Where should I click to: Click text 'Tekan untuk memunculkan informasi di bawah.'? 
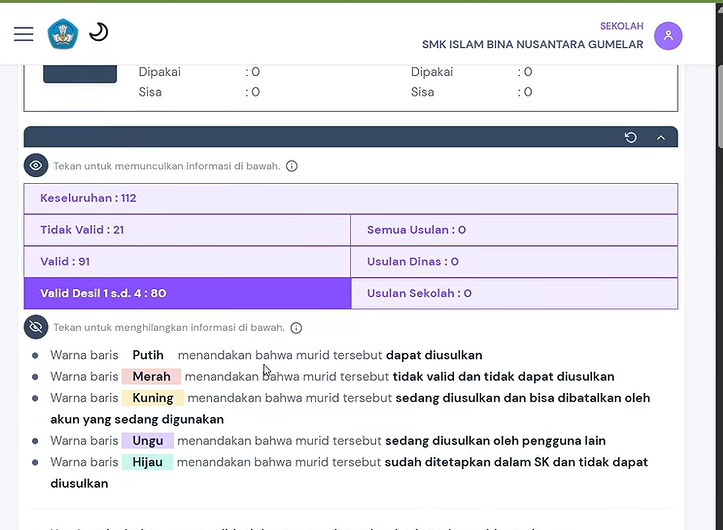167,166
